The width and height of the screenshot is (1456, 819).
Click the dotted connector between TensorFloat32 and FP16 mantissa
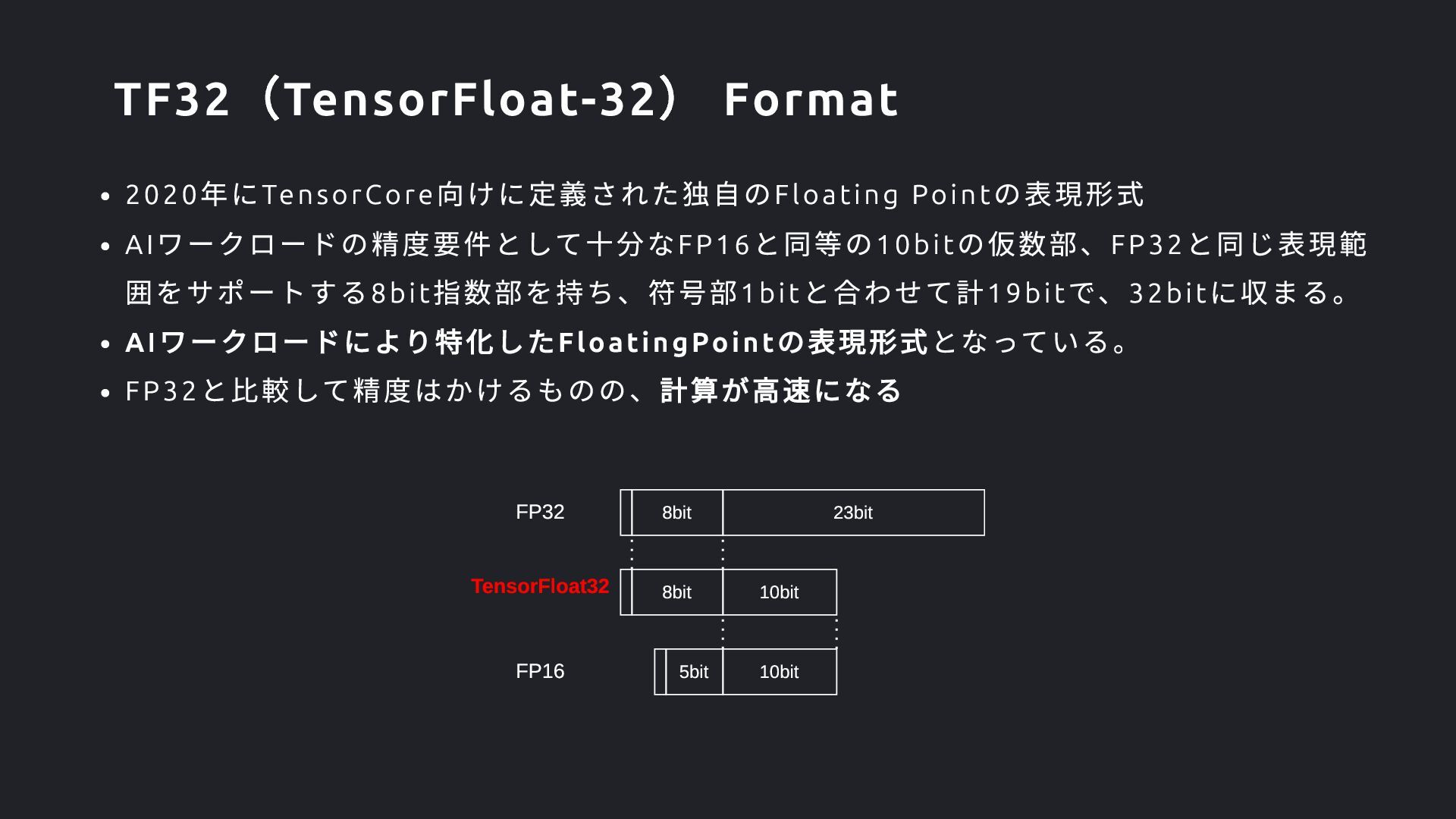pos(836,632)
